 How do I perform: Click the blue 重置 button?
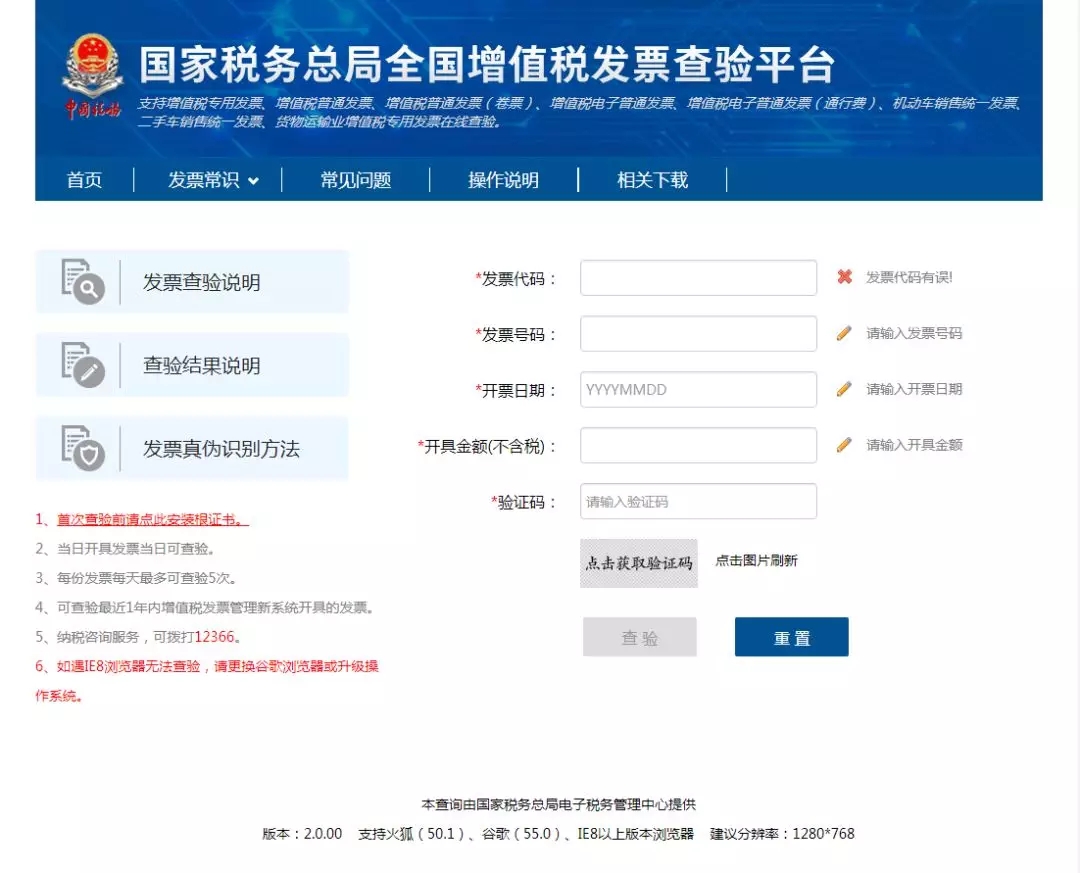(791, 637)
